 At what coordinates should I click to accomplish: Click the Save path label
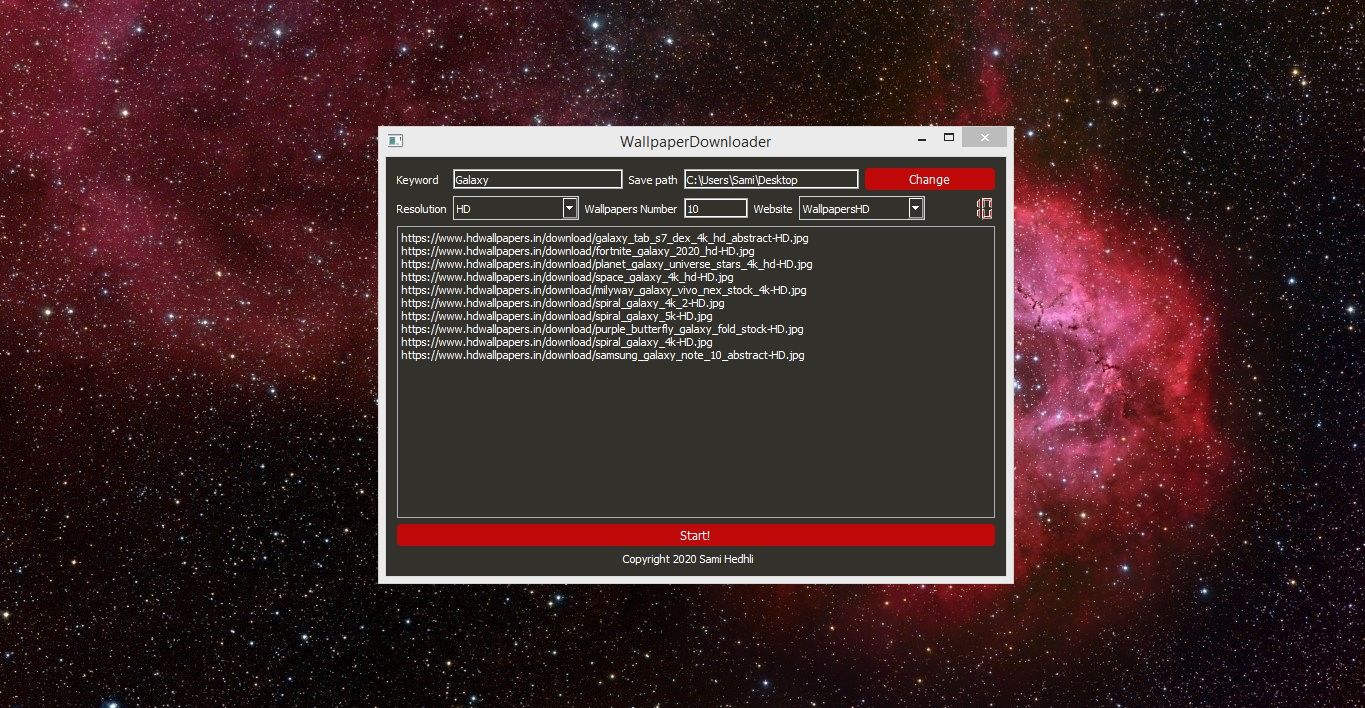point(653,180)
